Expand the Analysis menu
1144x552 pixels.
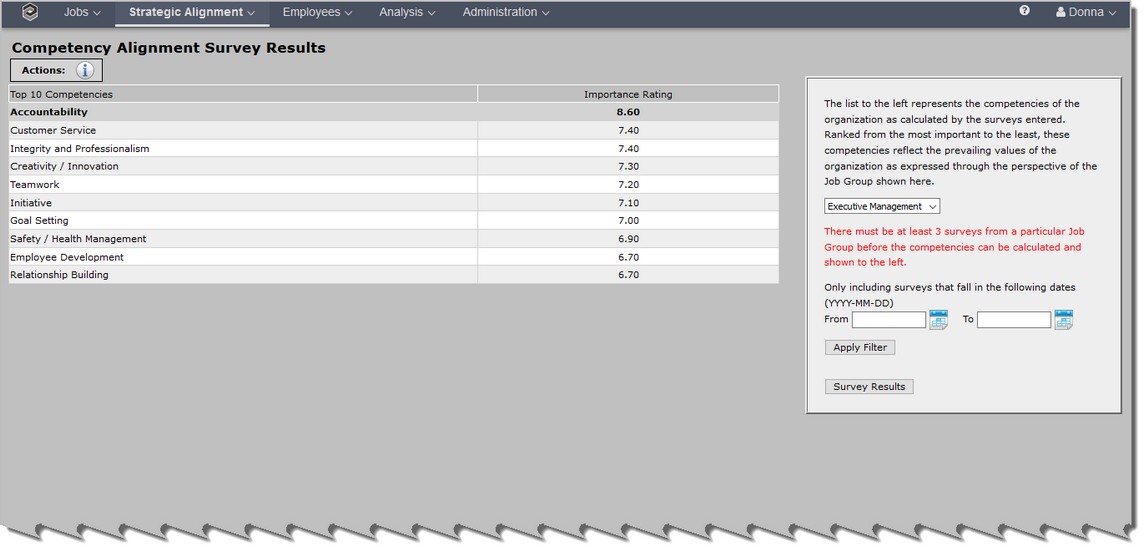click(x=407, y=13)
